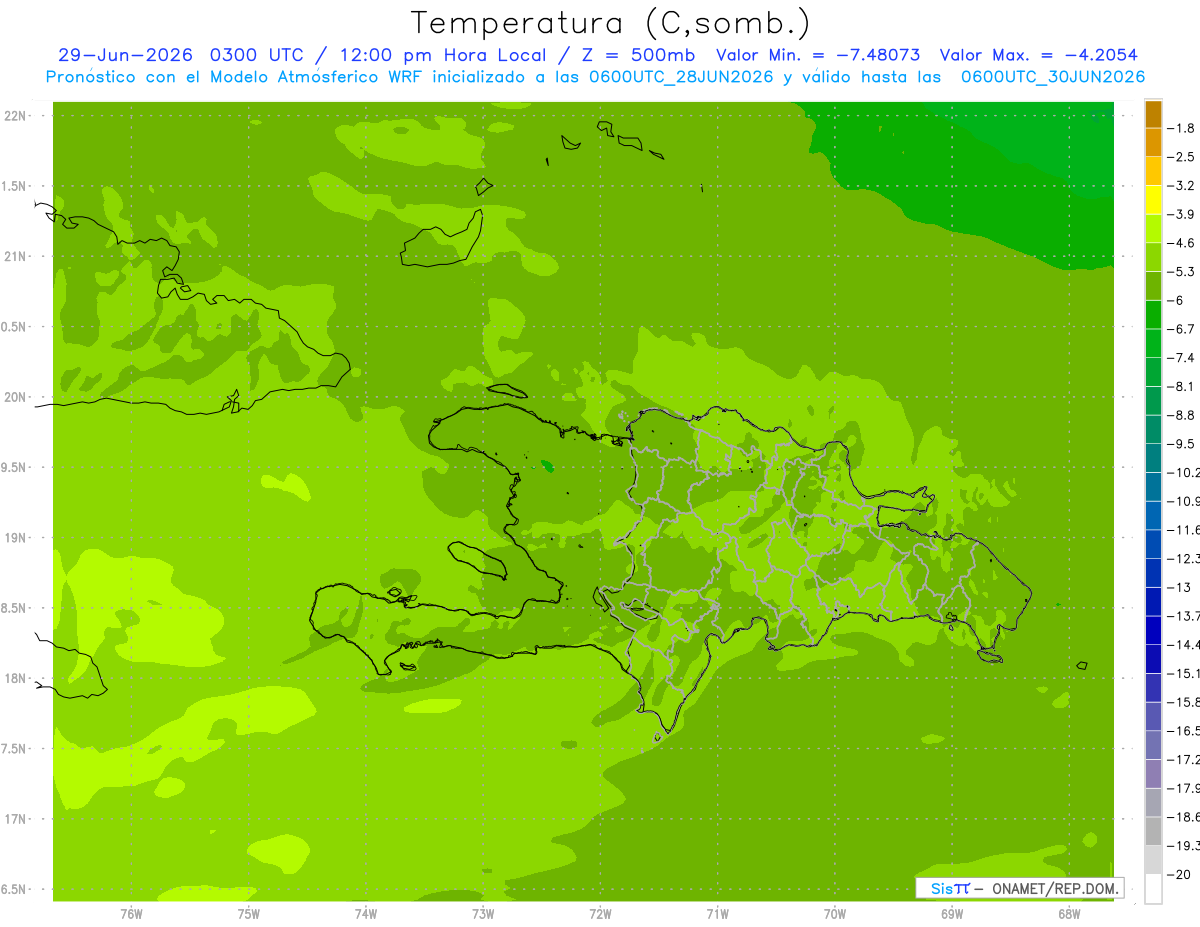Screen dimensions: 1200x927
Task: Click the '22N' latitude axis label
Action: [x=15, y=115]
